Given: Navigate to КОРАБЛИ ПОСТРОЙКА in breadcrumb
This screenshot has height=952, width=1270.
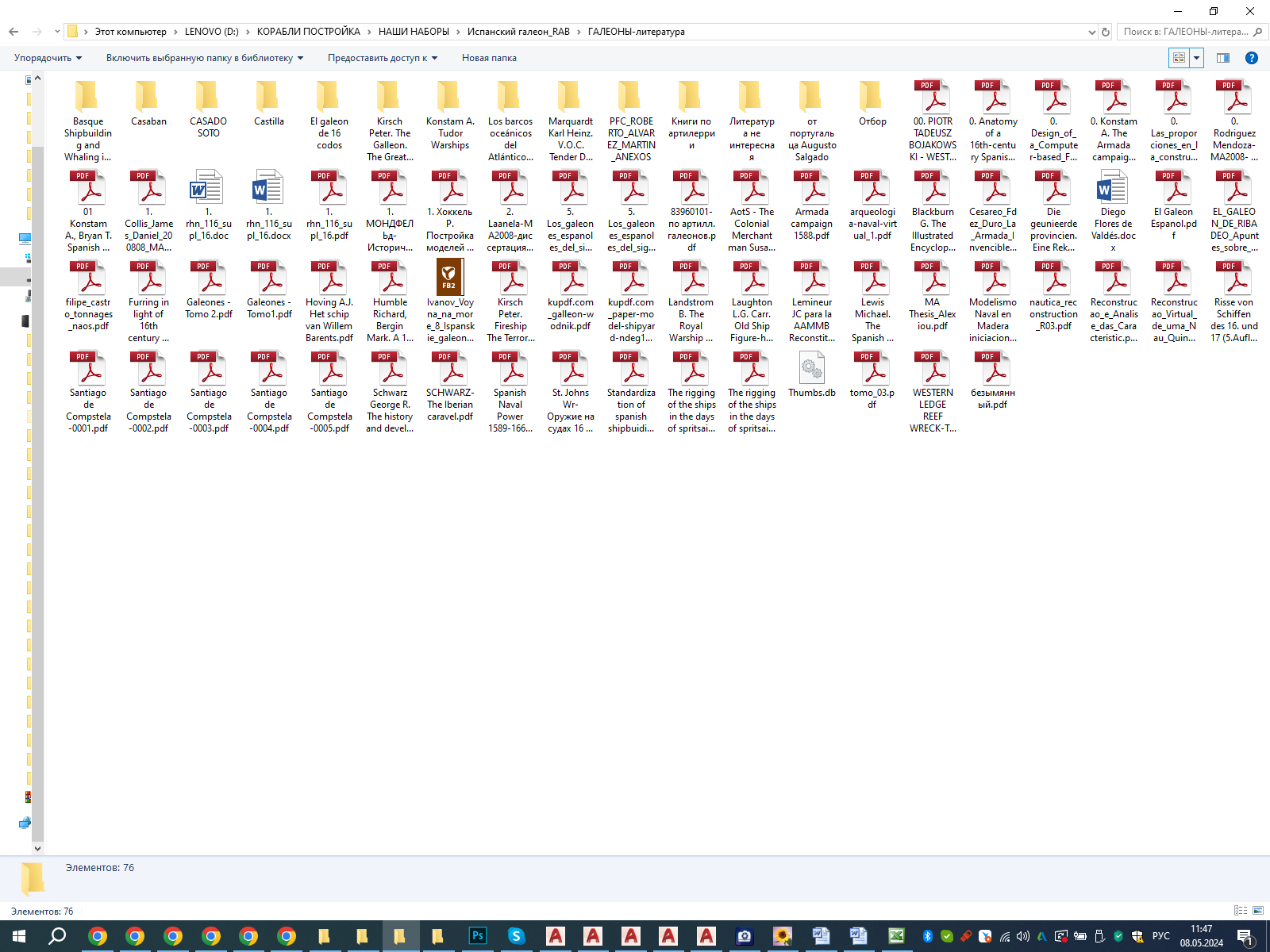Looking at the screenshot, I should pos(309,32).
